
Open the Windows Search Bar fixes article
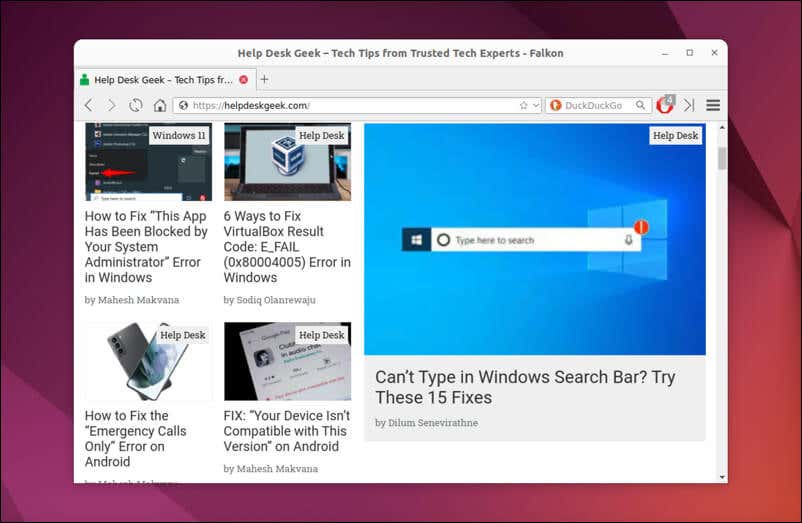525,387
